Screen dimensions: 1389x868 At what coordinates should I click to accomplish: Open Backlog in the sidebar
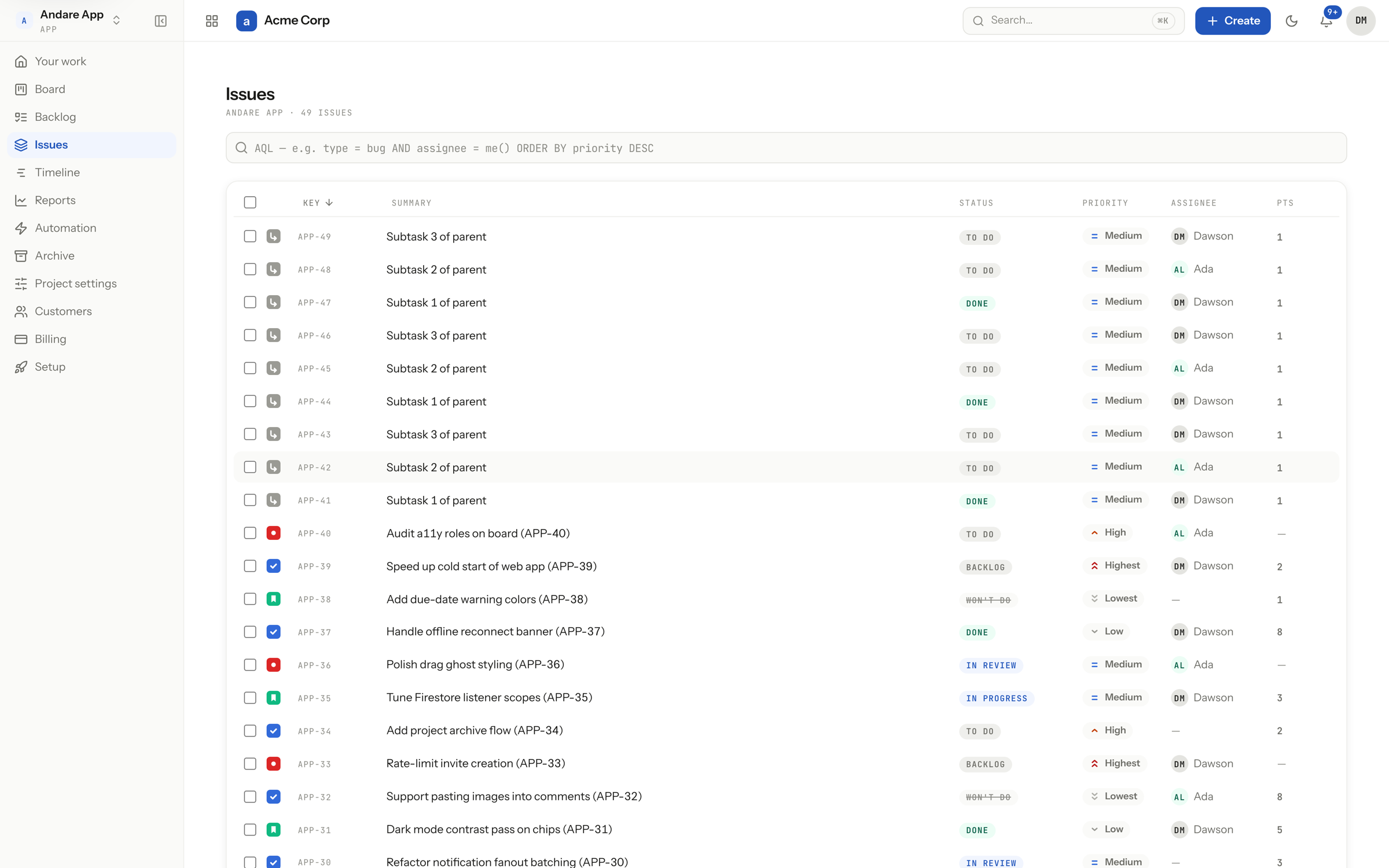click(91, 117)
